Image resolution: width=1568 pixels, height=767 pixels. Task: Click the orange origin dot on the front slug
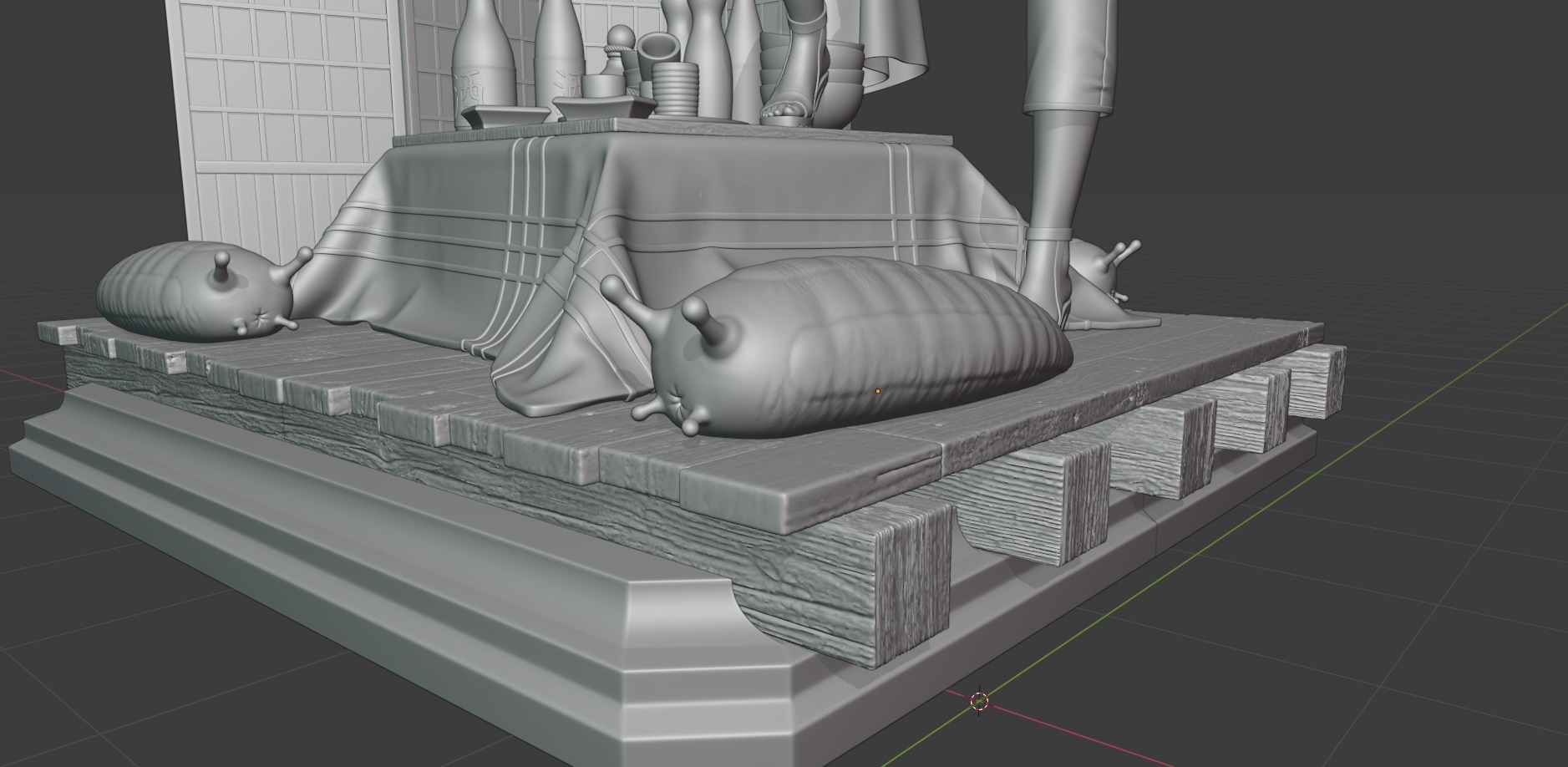pyautogui.click(x=878, y=390)
